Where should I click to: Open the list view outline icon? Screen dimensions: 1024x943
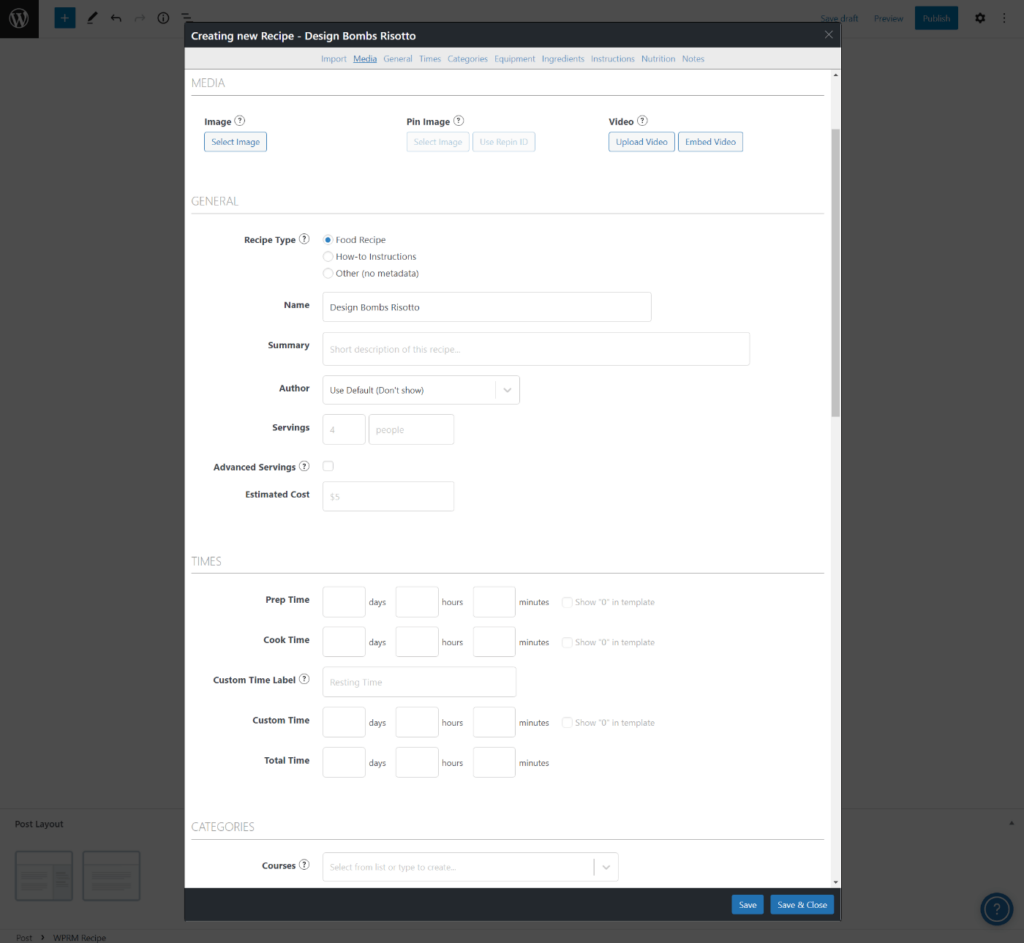[187, 18]
